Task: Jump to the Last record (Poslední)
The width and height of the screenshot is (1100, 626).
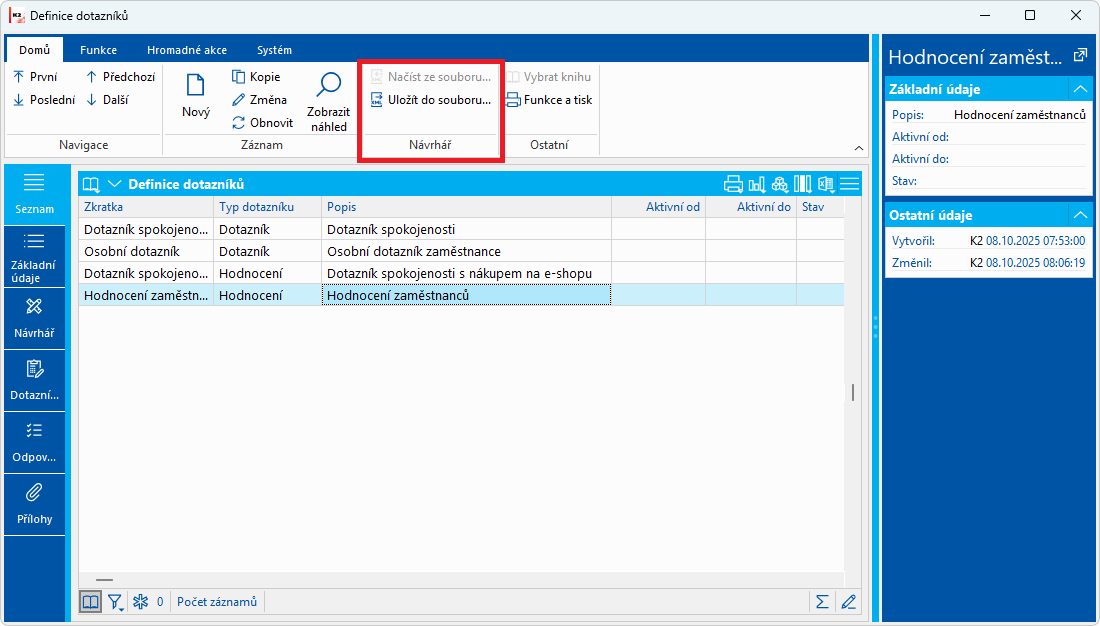Action: 43,100
